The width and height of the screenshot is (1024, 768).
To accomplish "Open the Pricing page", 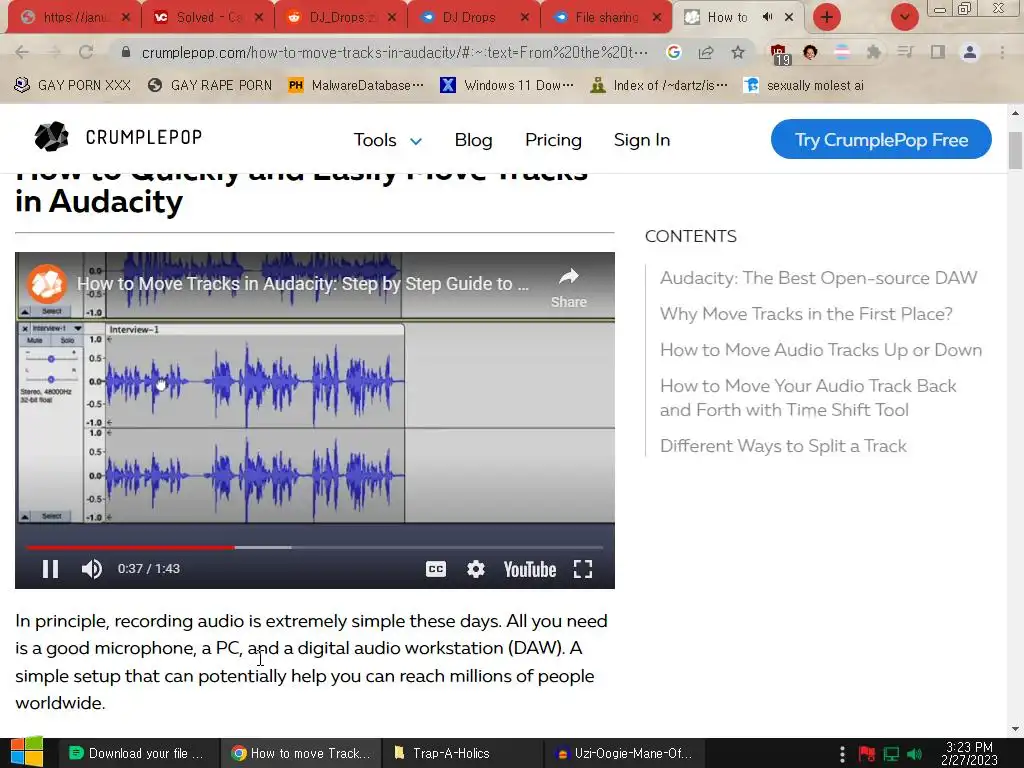I will coord(553,140).
